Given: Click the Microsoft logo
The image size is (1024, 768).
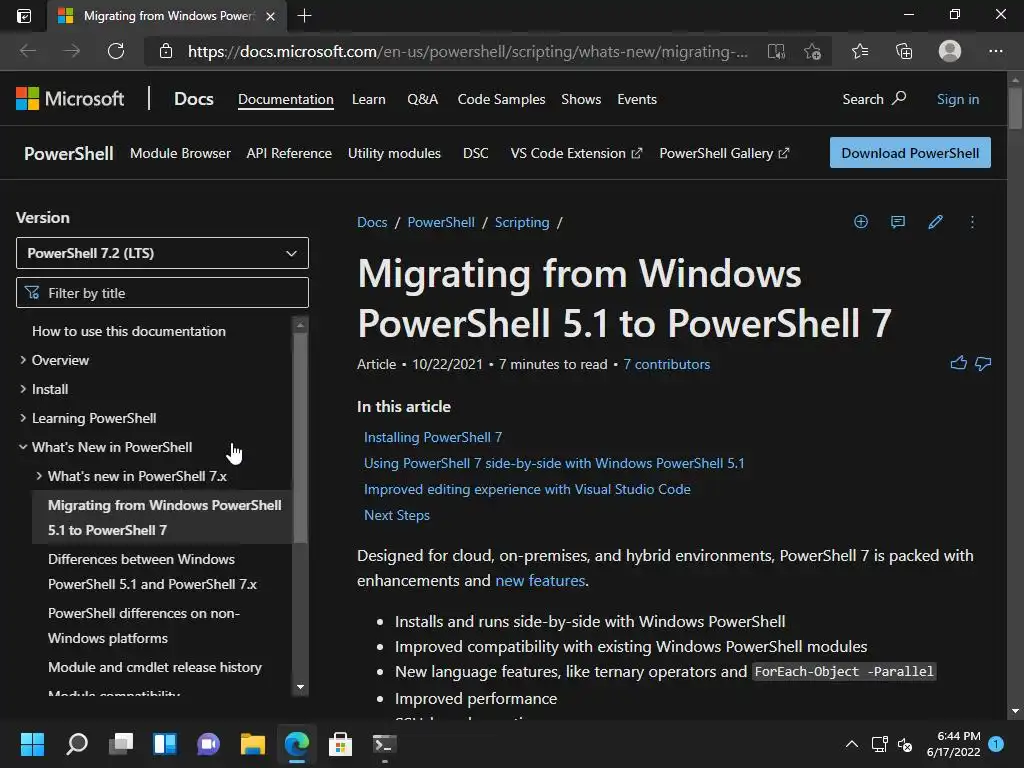Looking at the screenshot, I should click(x=70, y=99).
